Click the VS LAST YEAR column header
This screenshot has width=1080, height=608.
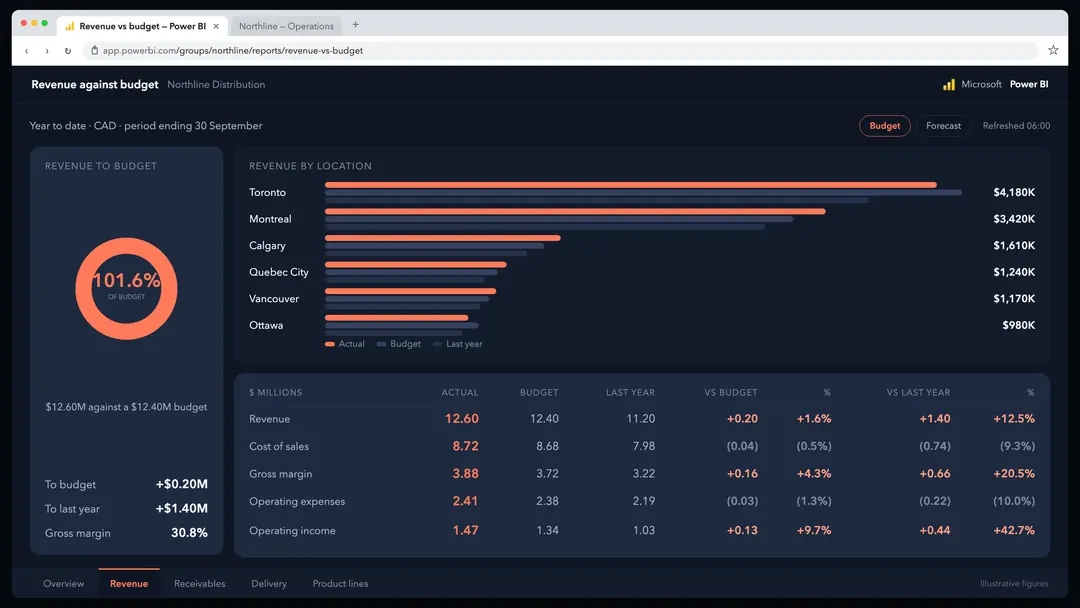(x=918, y=392)
